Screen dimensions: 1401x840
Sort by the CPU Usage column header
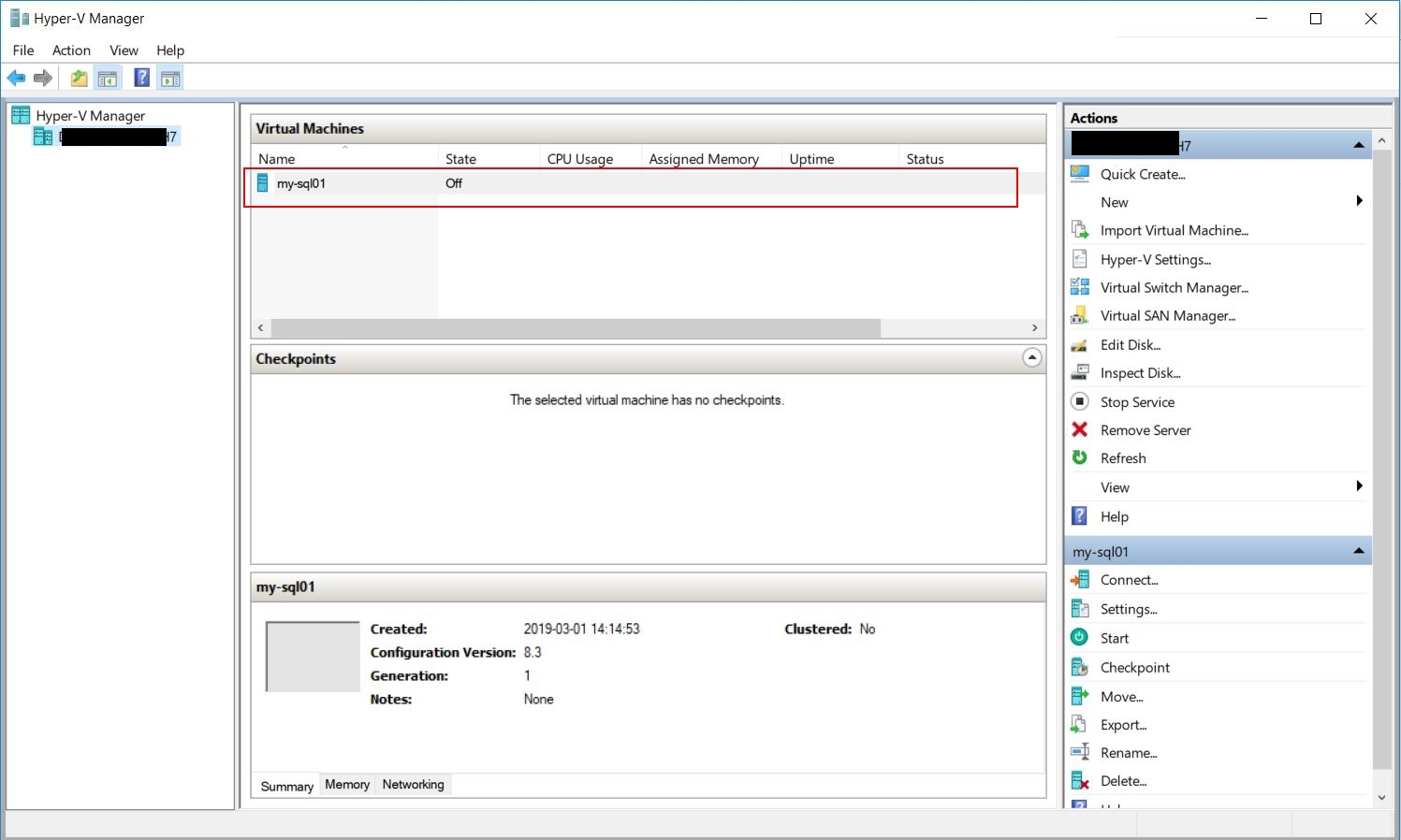coord(591,158)
